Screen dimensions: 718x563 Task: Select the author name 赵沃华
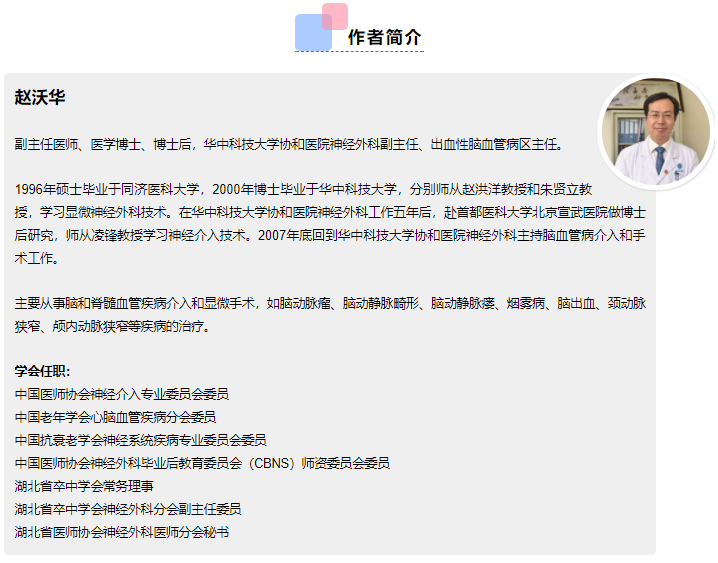pos(40,97)
